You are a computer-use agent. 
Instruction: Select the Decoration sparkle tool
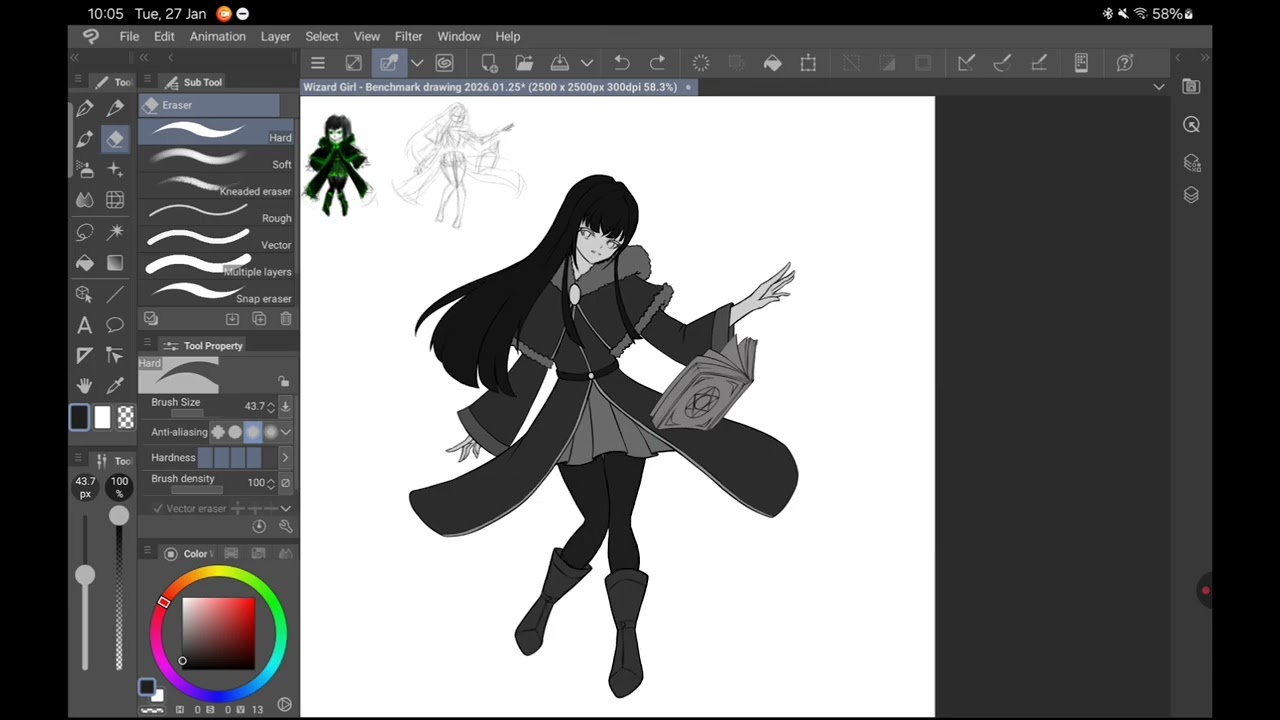(115, 170)
